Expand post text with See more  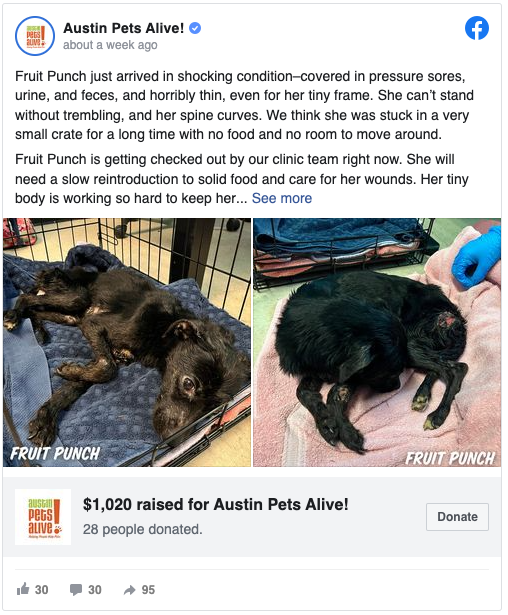(282, 198)
